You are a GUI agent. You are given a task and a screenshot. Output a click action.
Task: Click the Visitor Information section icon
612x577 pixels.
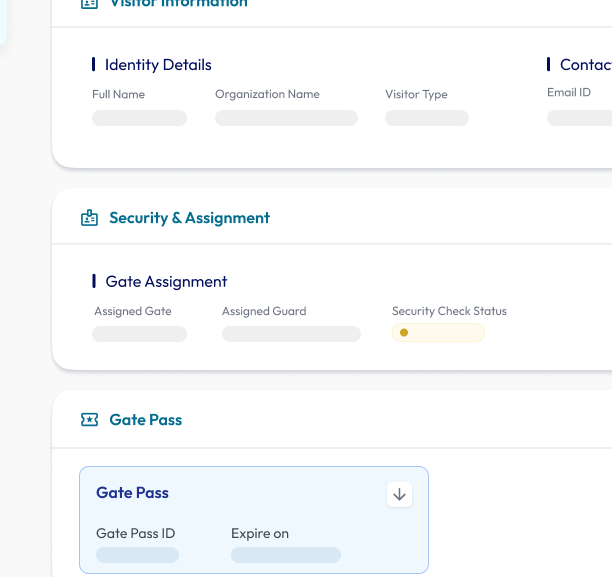coord(90,3)
